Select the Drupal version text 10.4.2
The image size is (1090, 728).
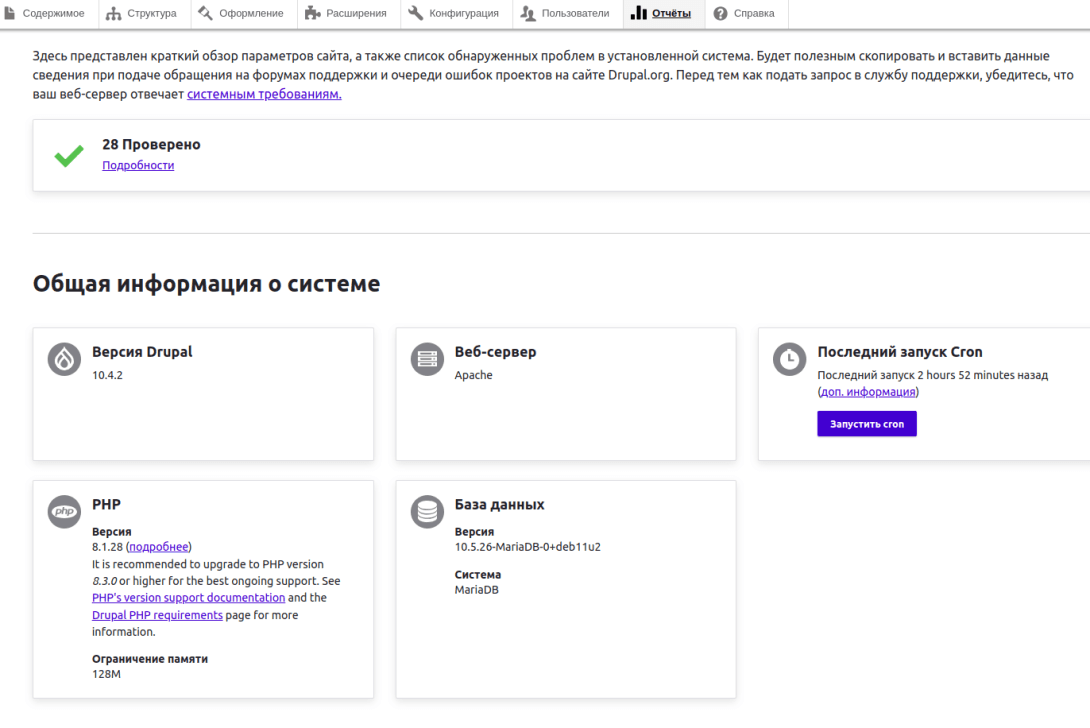tap(107, 375)
